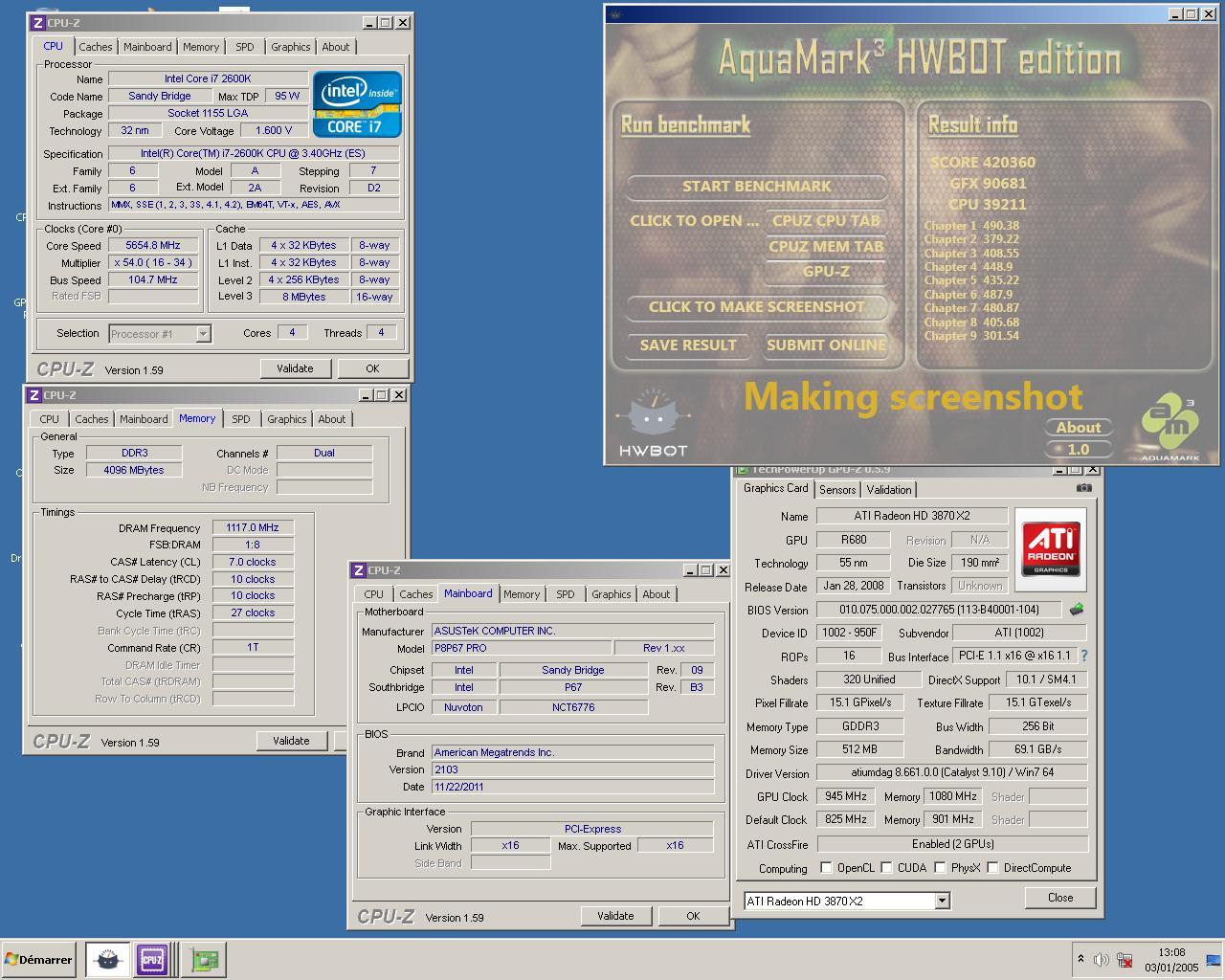Show hidden tray icons arrow

1080,959
